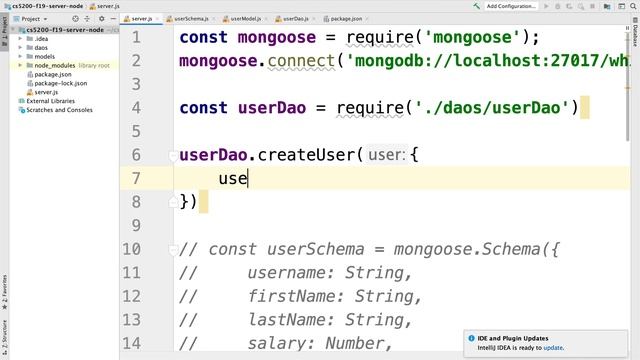Select Scratches and Consoles in the tree
The height and width of the screenshot is (360, 640).
click(x=59, y=110)
